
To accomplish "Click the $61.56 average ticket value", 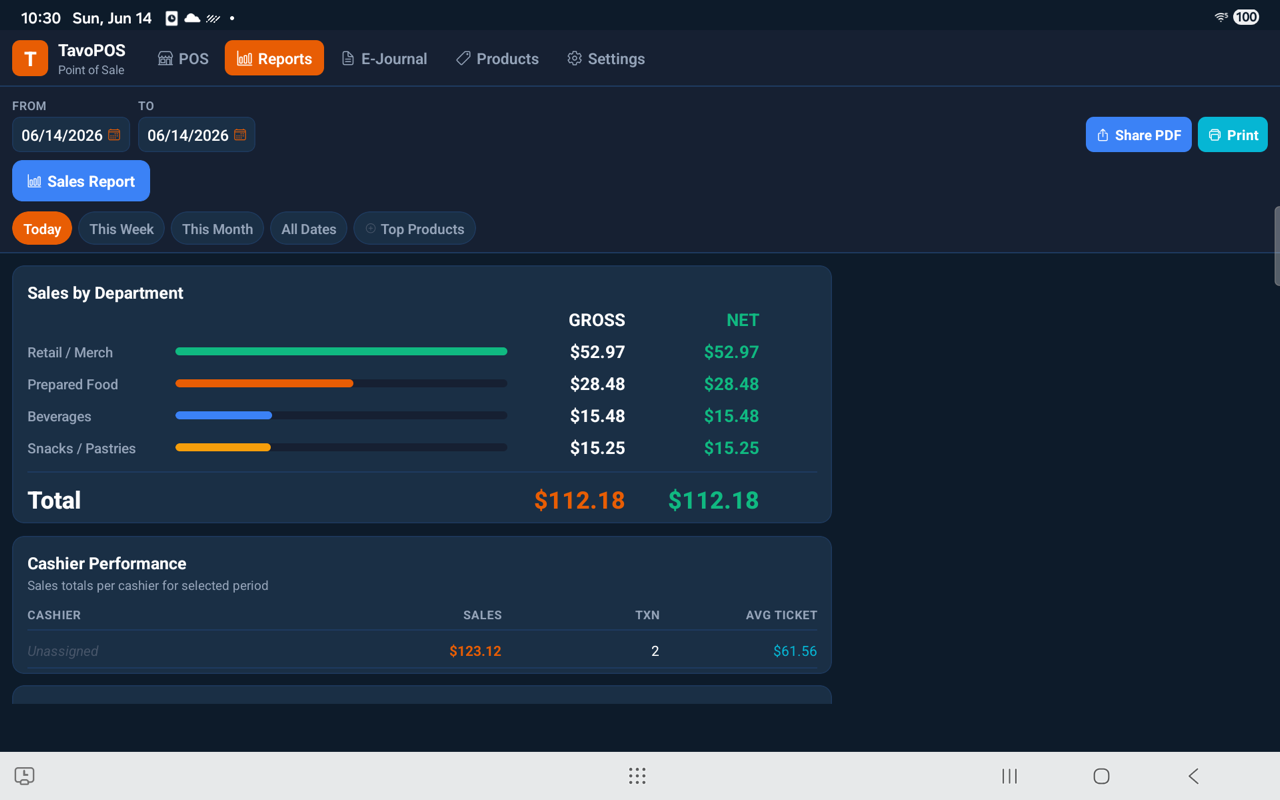I will (795, 651).
